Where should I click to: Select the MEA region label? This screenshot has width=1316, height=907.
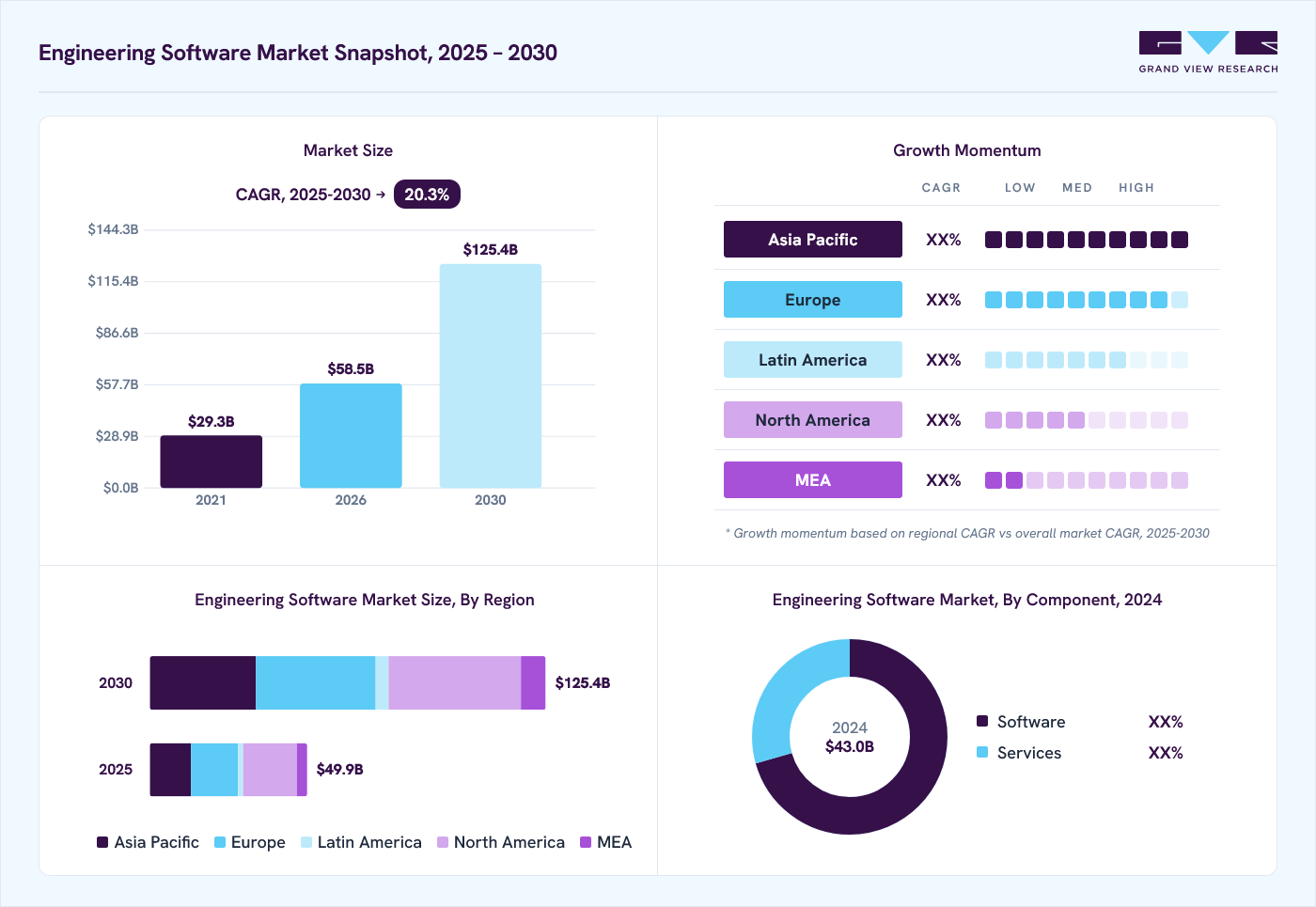813,480
